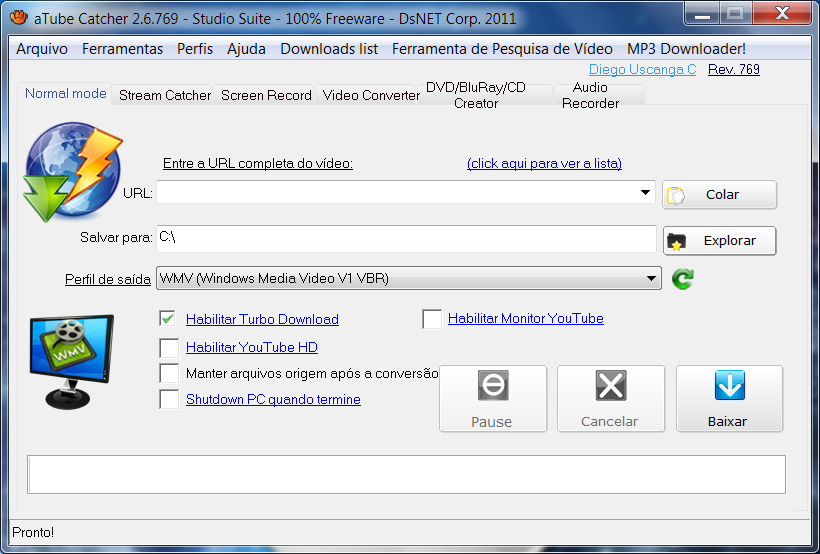Click the aTube Catcher title bar icon

coord(19,17)
